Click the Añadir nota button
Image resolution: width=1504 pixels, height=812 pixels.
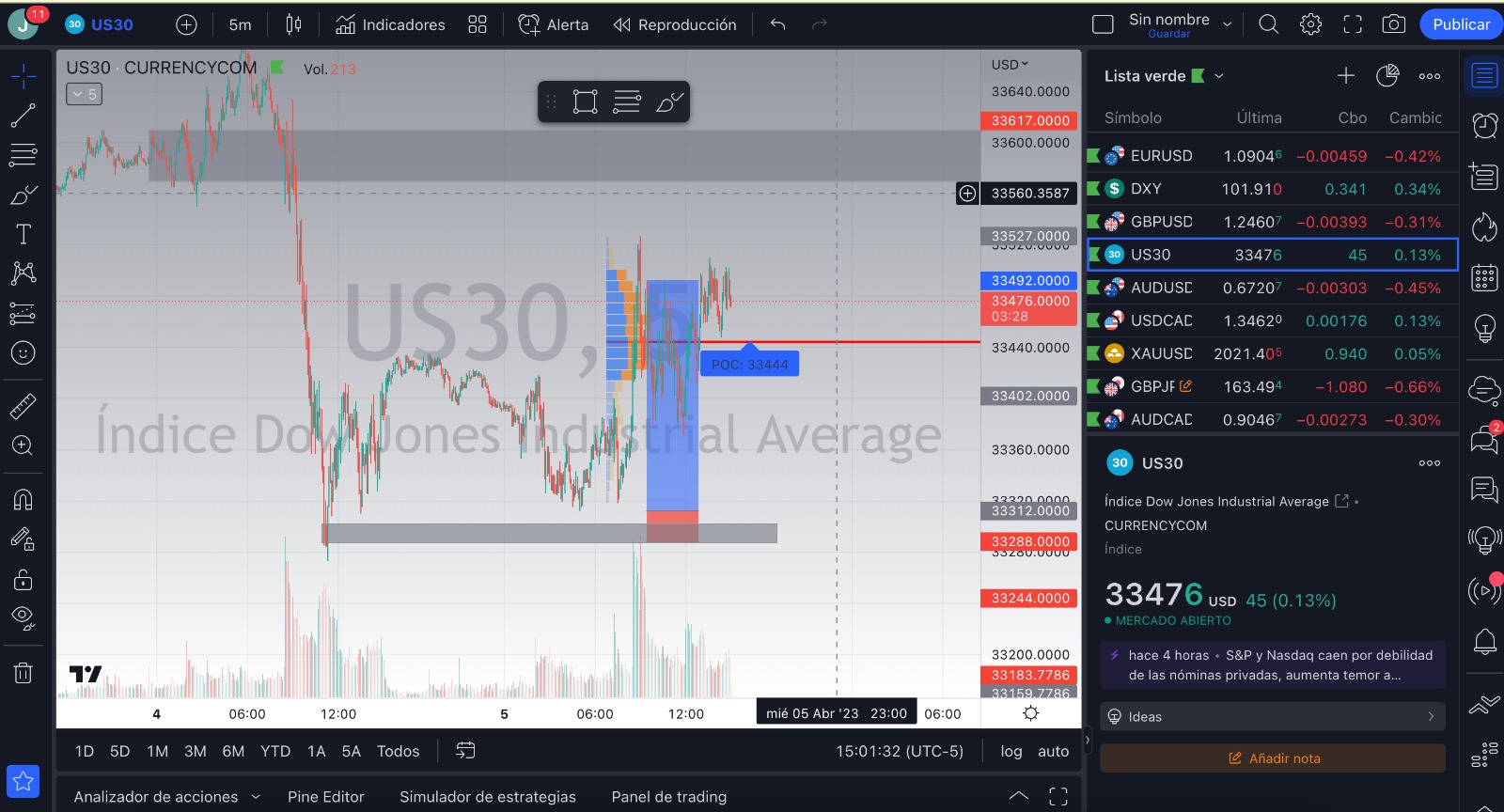pos(1273,758)
